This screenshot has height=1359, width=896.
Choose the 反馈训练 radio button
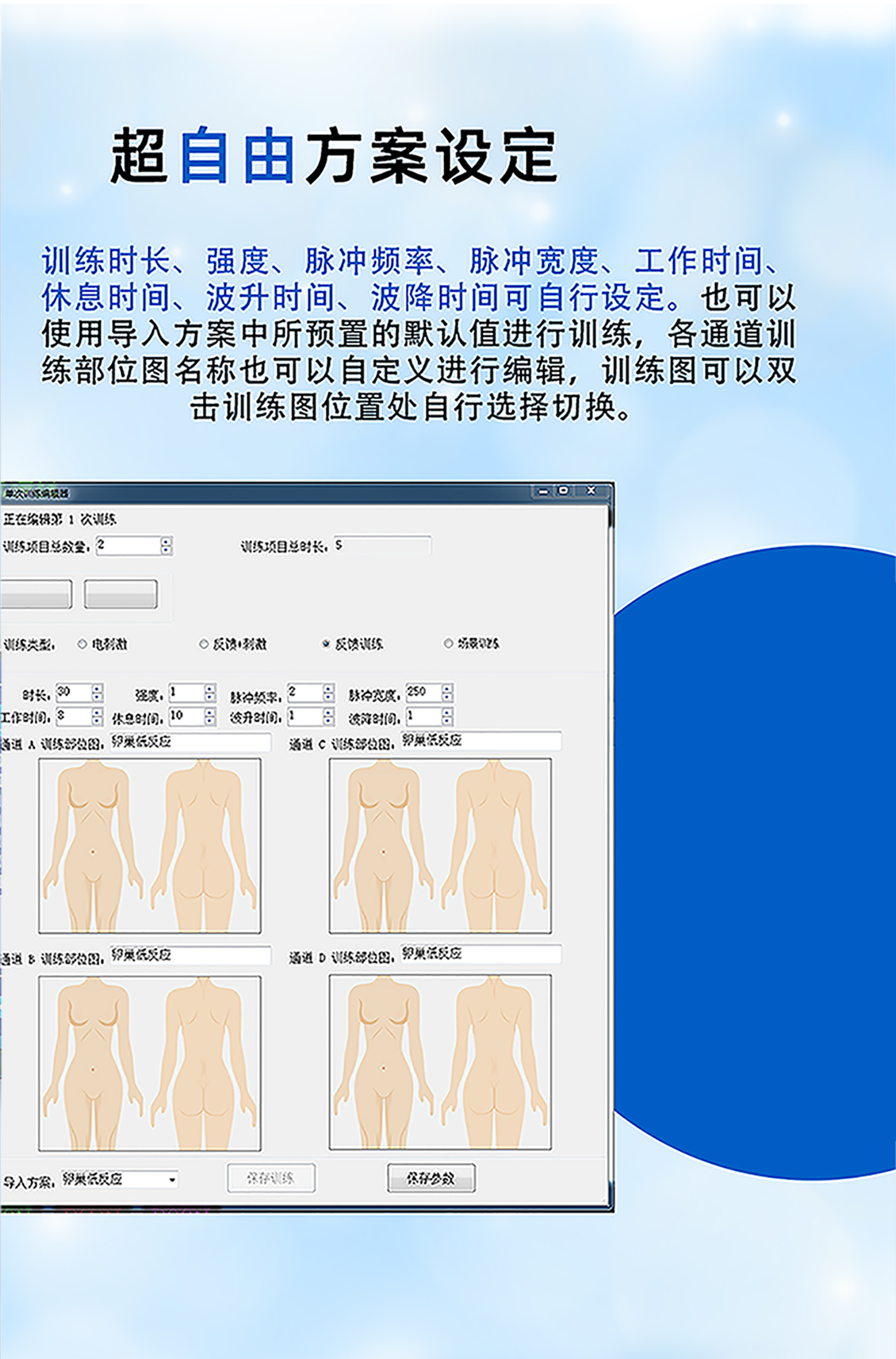click(326, 644)
